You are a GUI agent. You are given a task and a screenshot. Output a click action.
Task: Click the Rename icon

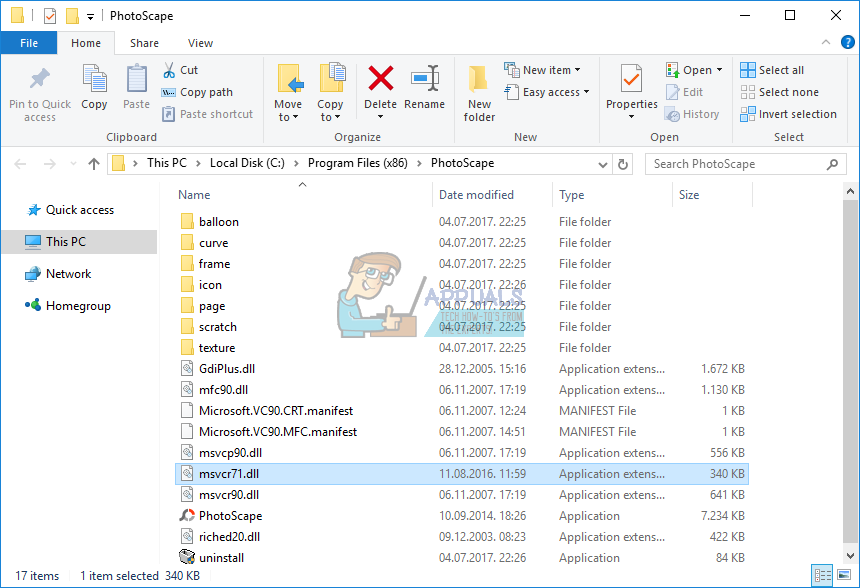pos(425,78)
